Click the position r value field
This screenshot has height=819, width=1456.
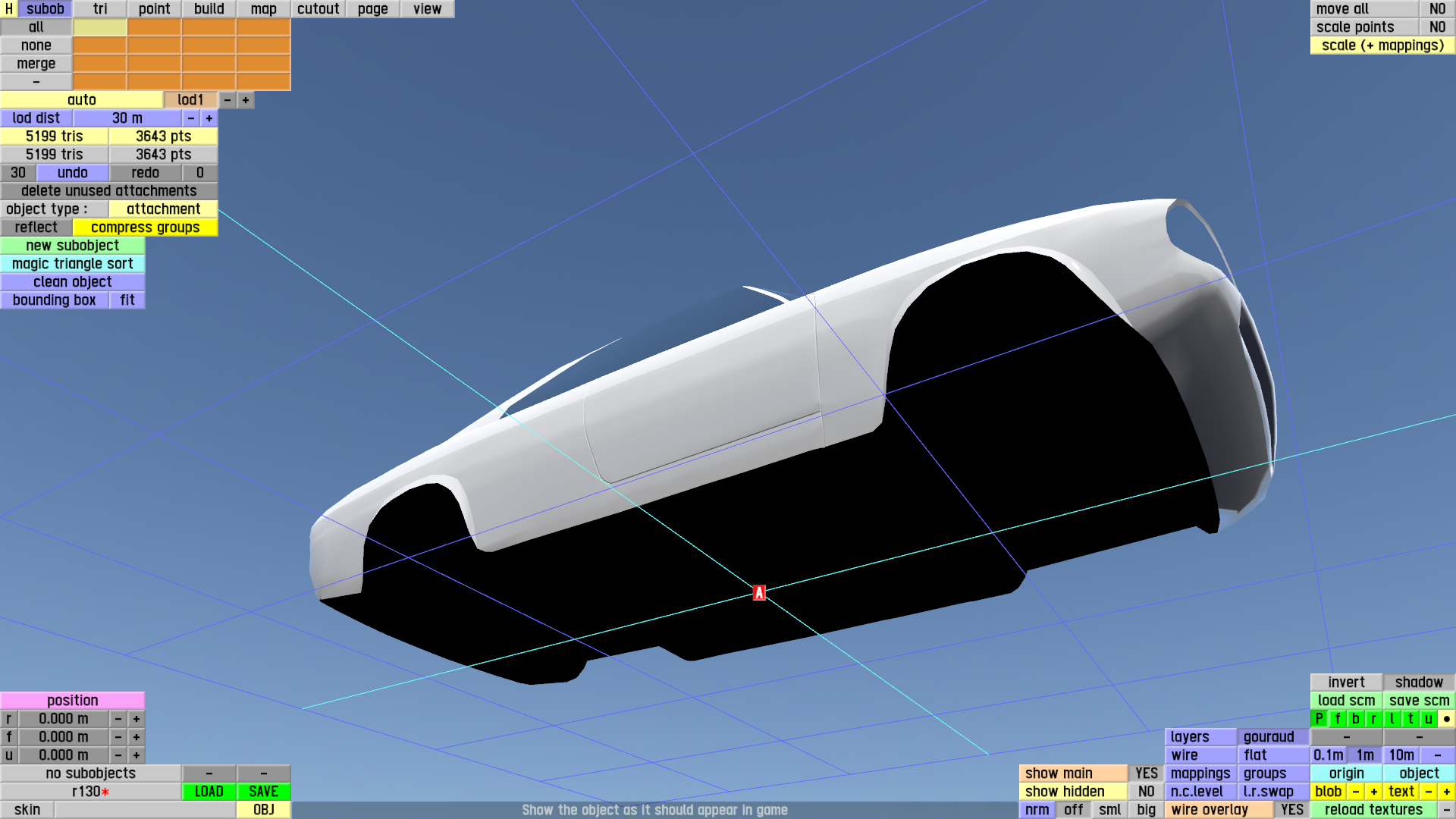64,719
